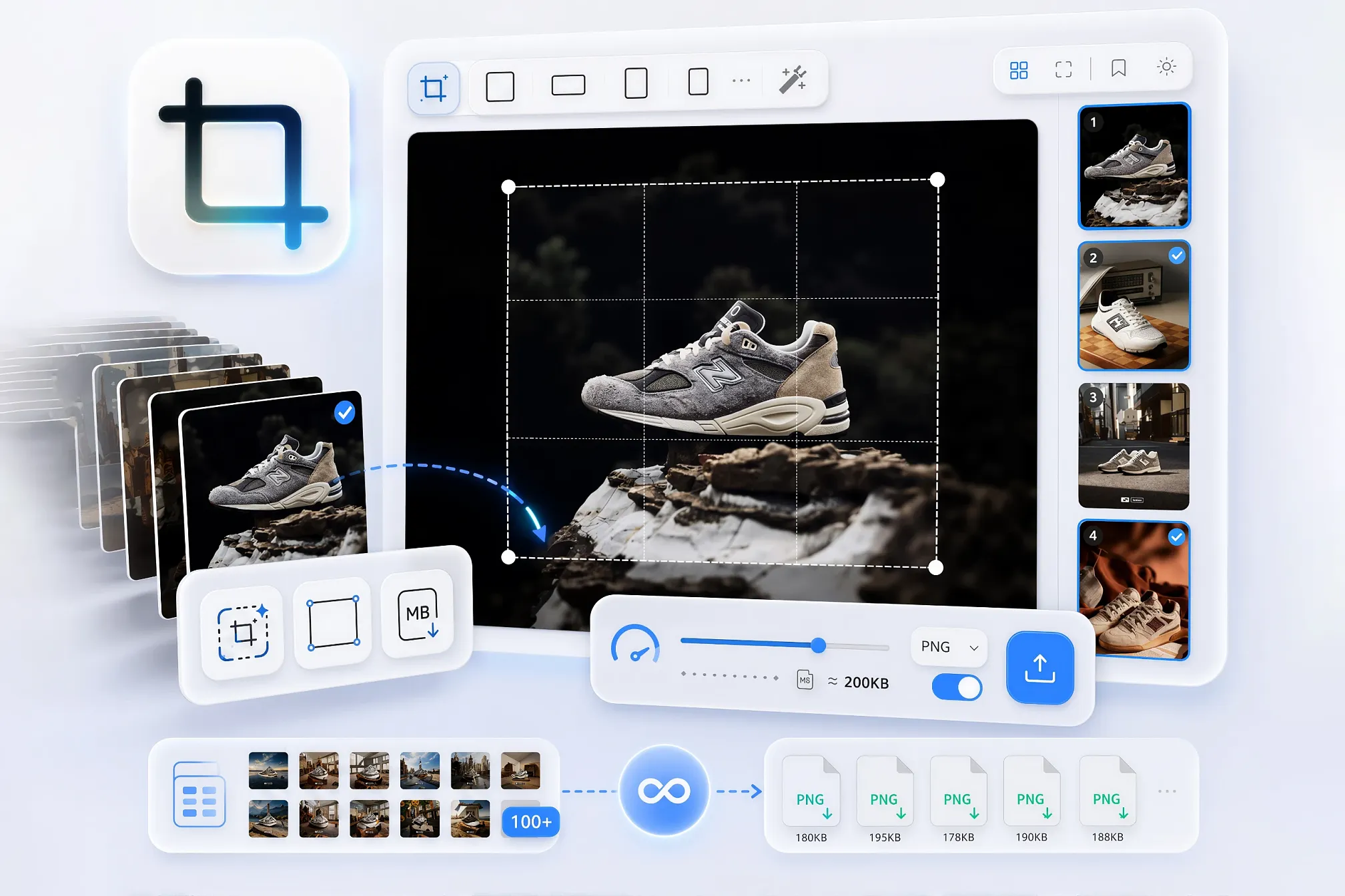Bookmark the current image

point(1119,68)
